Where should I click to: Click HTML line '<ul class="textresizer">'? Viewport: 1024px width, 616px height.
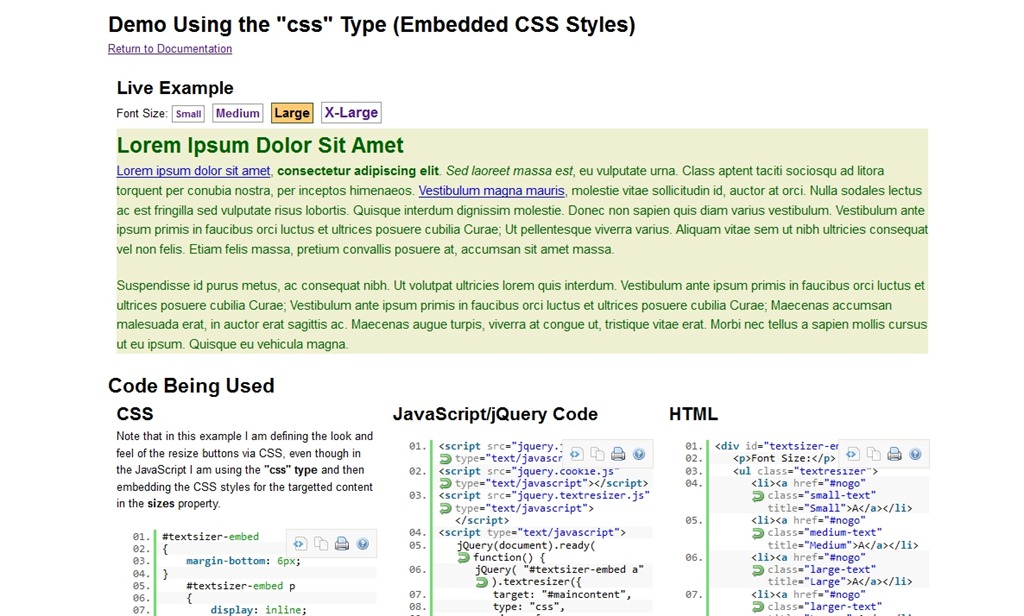coord(805,471)
